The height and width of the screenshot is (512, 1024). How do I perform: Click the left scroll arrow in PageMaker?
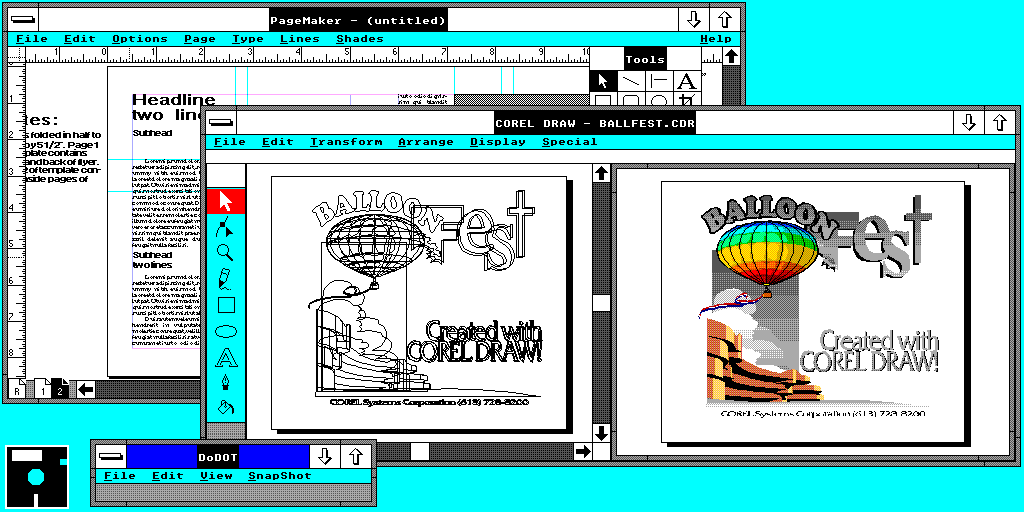point(86,390)
